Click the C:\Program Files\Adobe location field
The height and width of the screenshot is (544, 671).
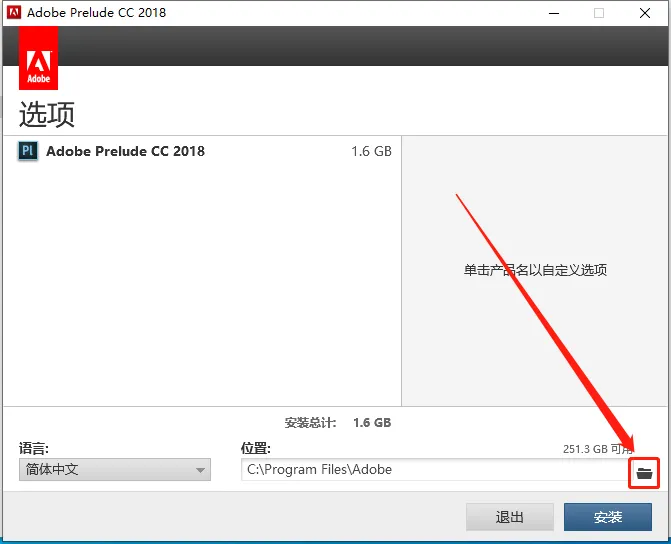click(434, 470)
